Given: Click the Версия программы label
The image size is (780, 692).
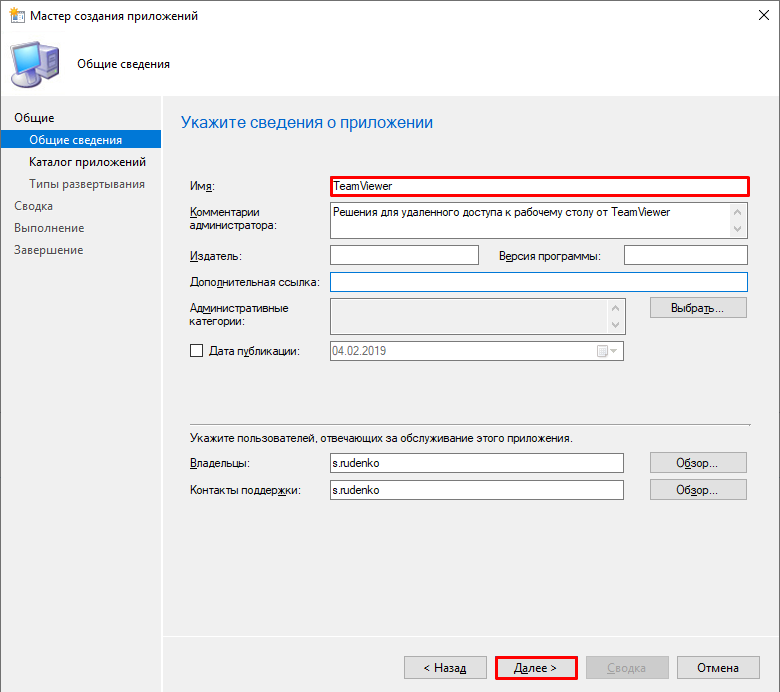Looking at the screenshot, I should click(x=550, y=256).
